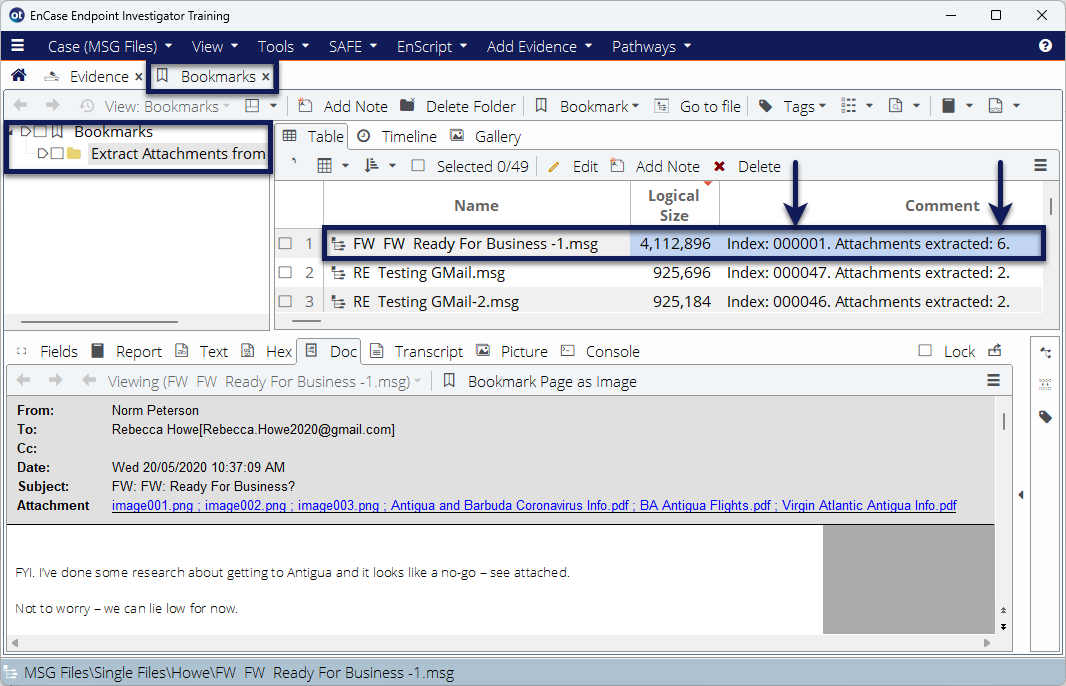Check the Bookmarks root tree checkbox
This screenshot has width=1066, height=686.
40,131
